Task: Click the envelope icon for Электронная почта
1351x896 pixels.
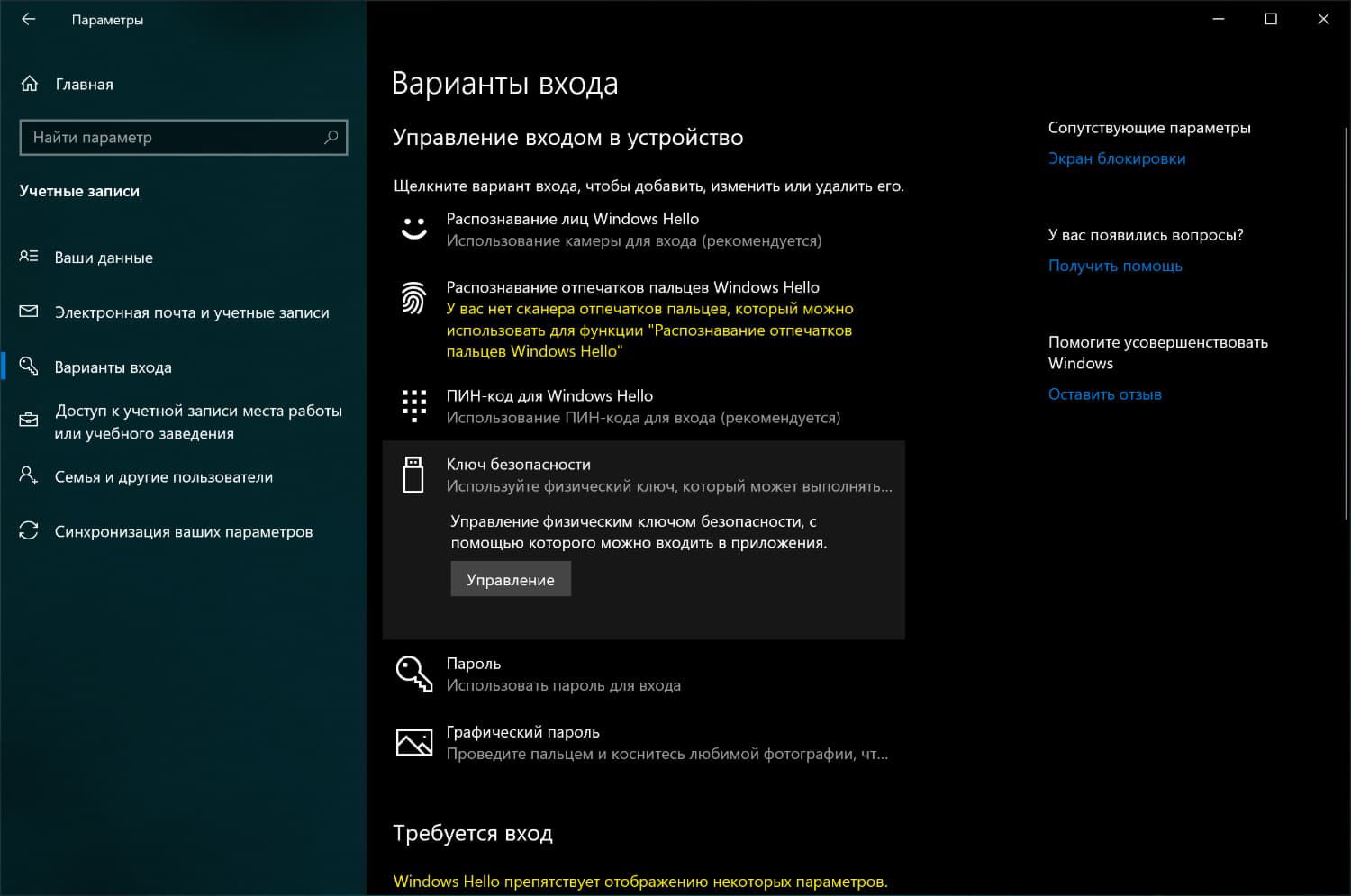Action: pyautogui.click(x=29, y=312)
